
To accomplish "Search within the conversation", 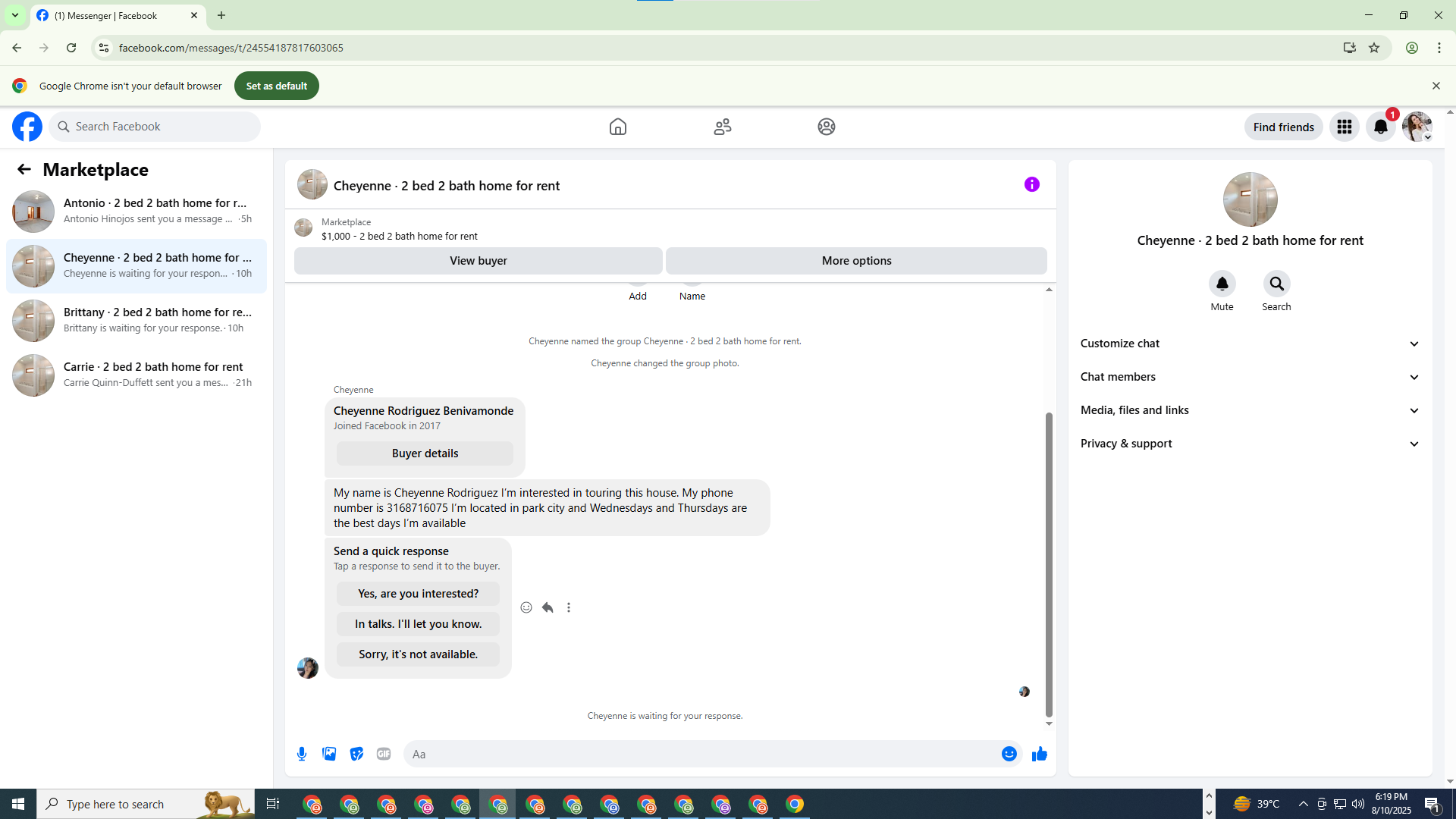I will (x=1276, y=284).
